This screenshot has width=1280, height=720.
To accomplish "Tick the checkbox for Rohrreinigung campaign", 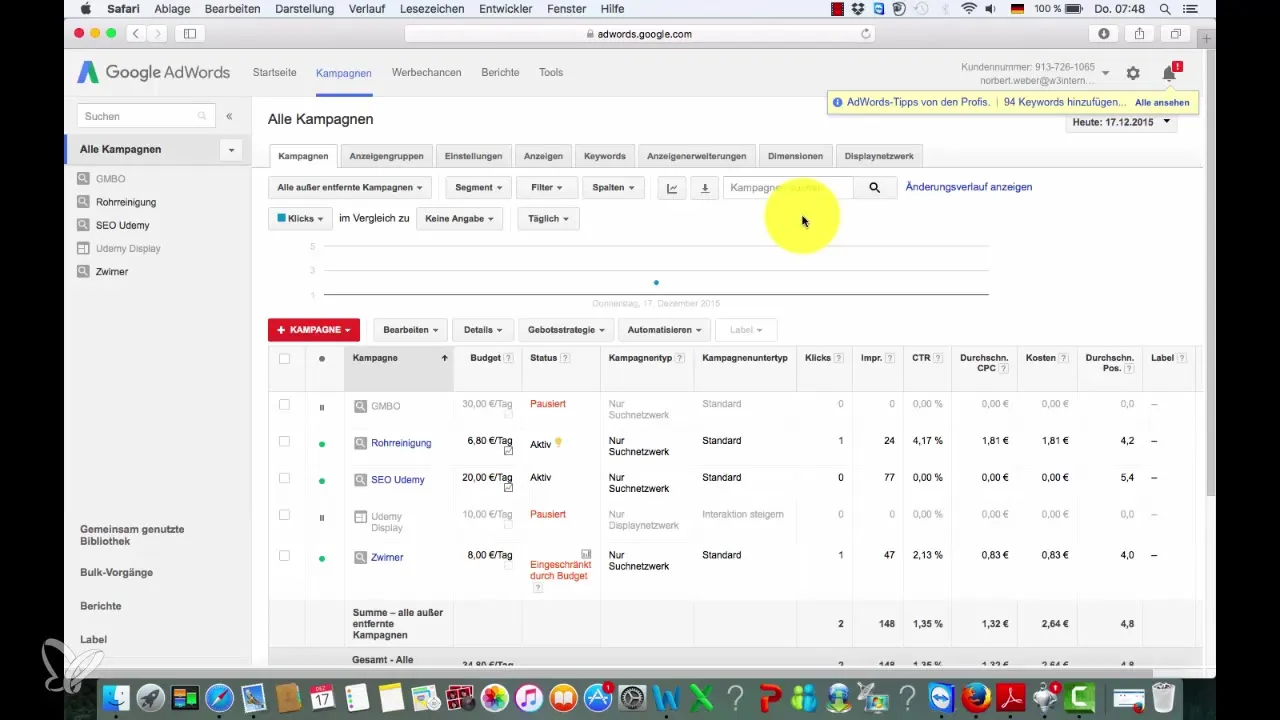I will (x=284, y=441).
